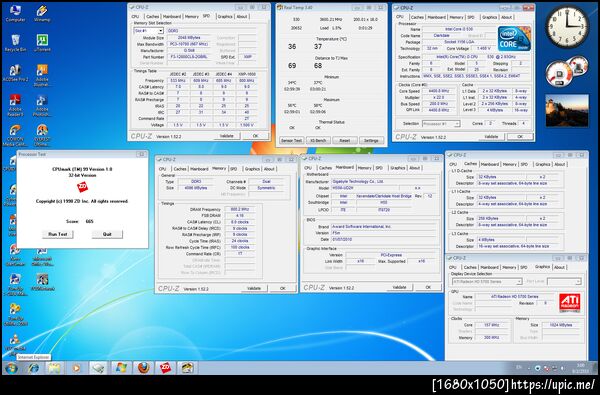Click the Intel Core logo in CPU-Z
The image size is (600, 395).
pos(514,39)
